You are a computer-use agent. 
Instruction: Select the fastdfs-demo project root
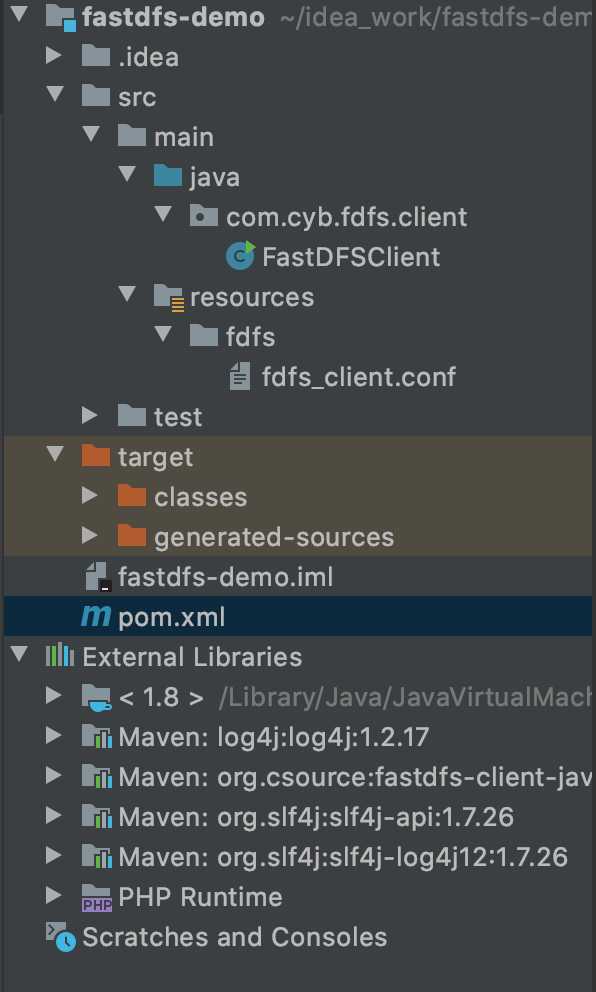[x=173, y=17]
